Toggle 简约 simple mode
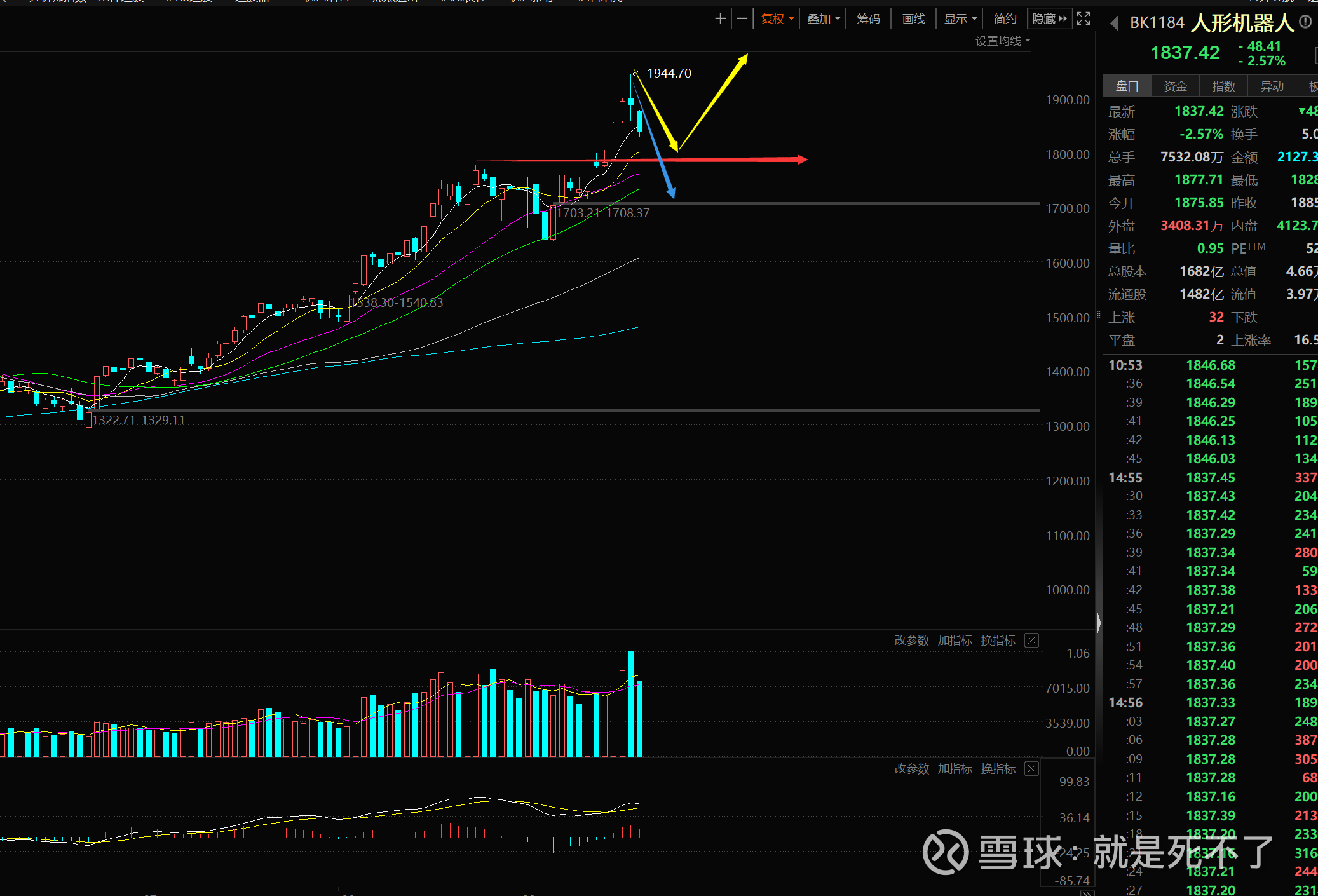This screenshot has width=1318, height=896. [x=1005, y=19]
